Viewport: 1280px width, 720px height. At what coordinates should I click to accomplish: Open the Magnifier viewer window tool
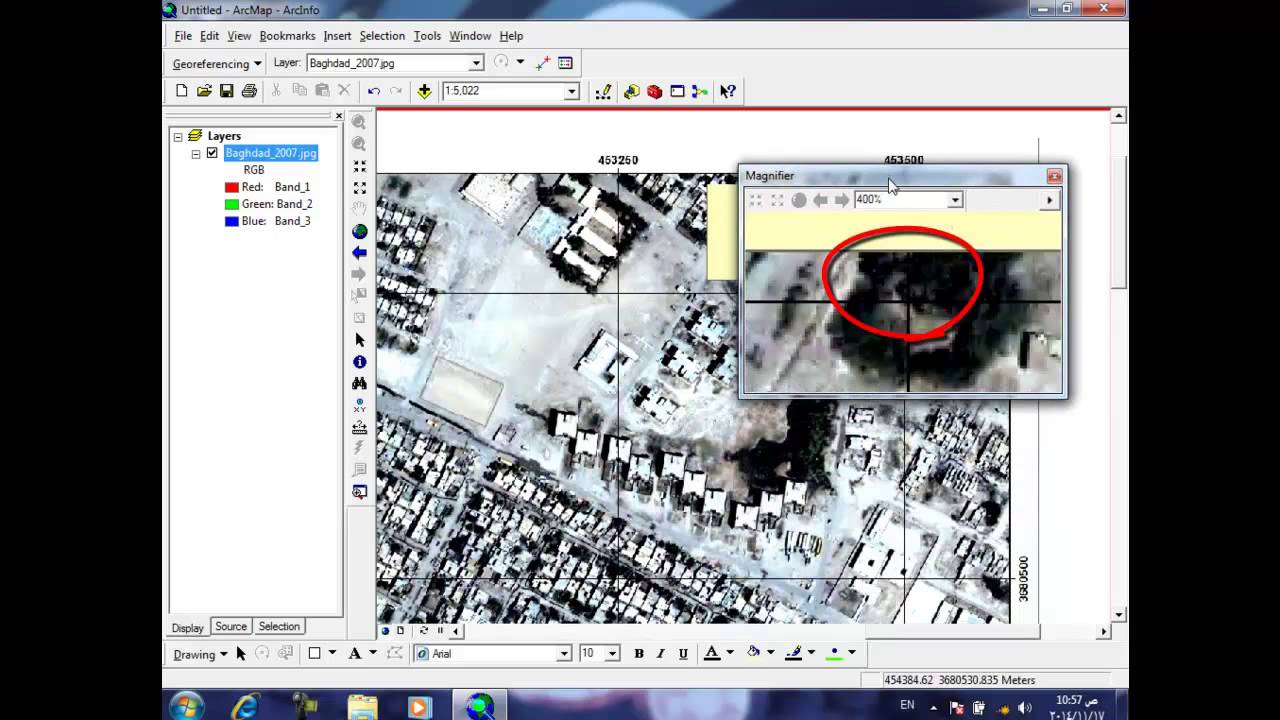360,492
